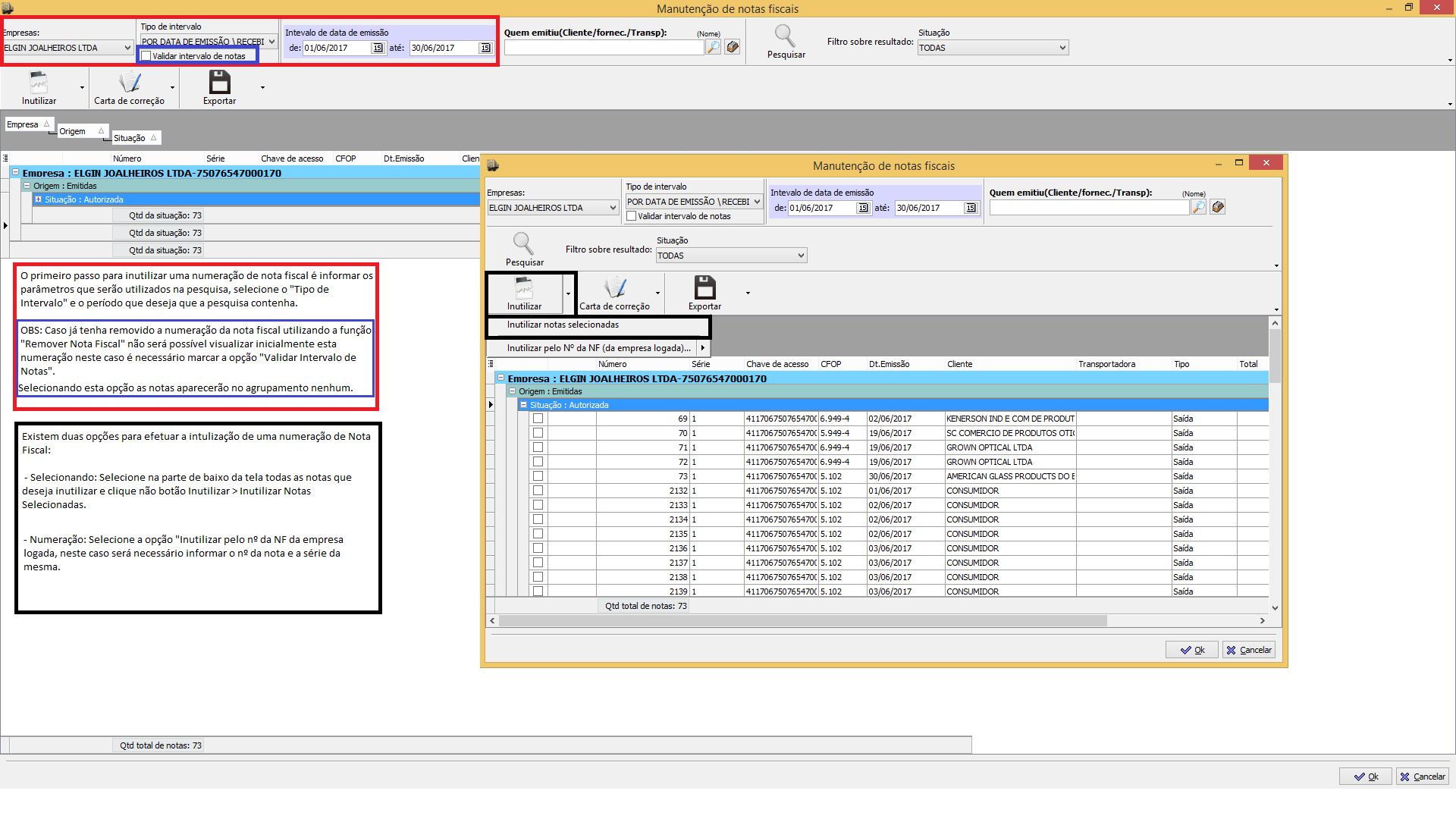Image resolution: width=1456 pixels, height=819 pixels.
Task: Click Exportar disk icon in inner window
Action: [x=705, y=287]
